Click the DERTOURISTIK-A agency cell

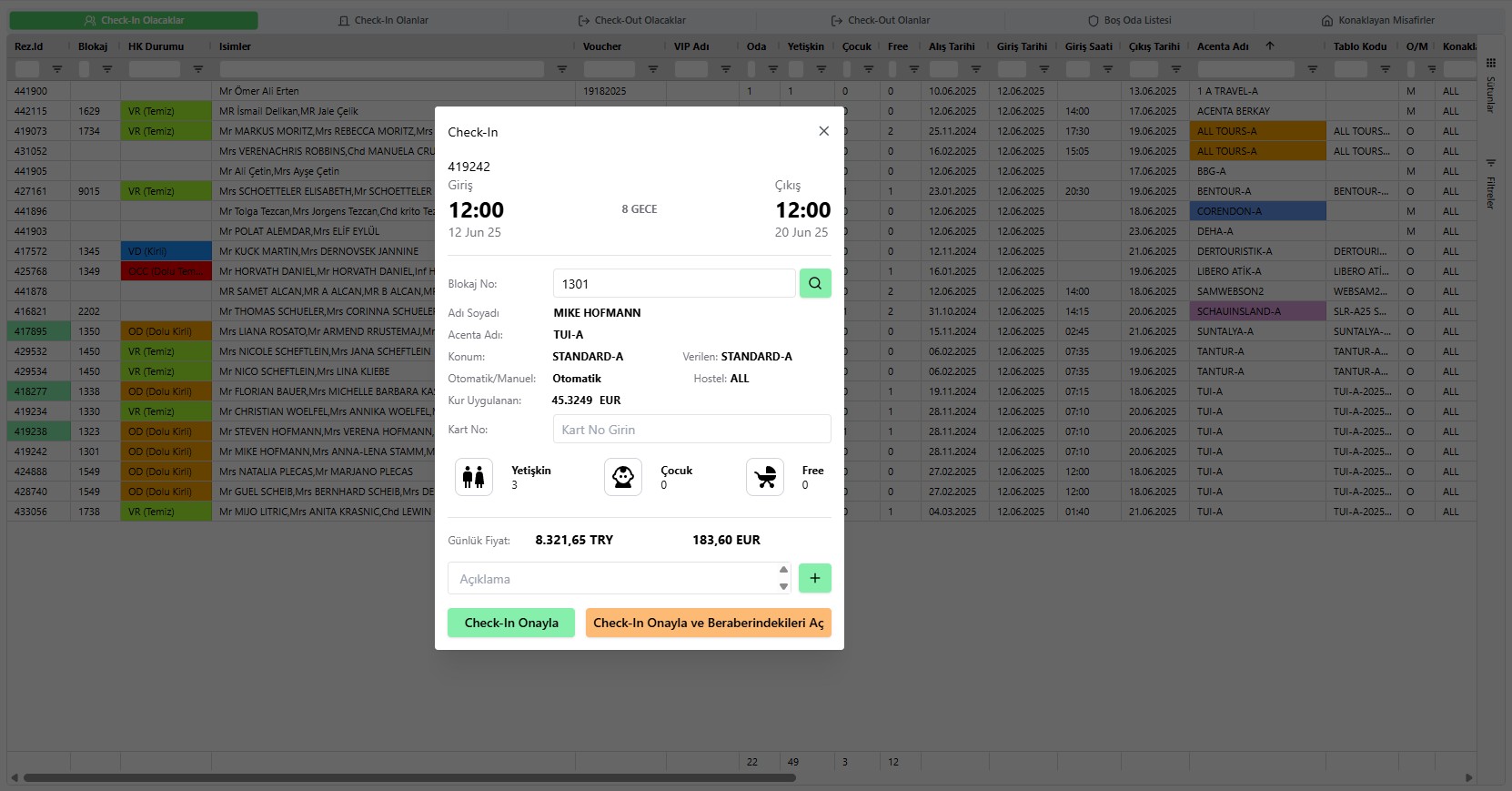click(1257, 251)
